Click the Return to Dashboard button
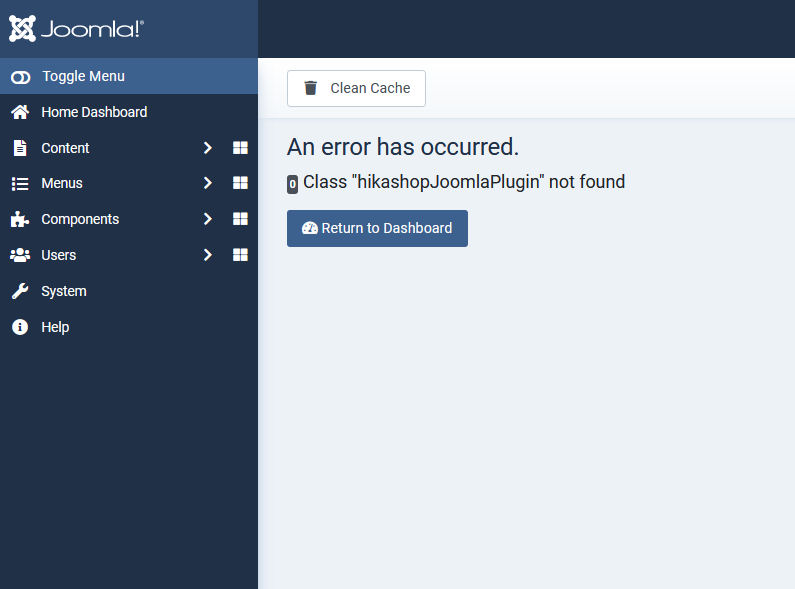 tap(377, 229)
